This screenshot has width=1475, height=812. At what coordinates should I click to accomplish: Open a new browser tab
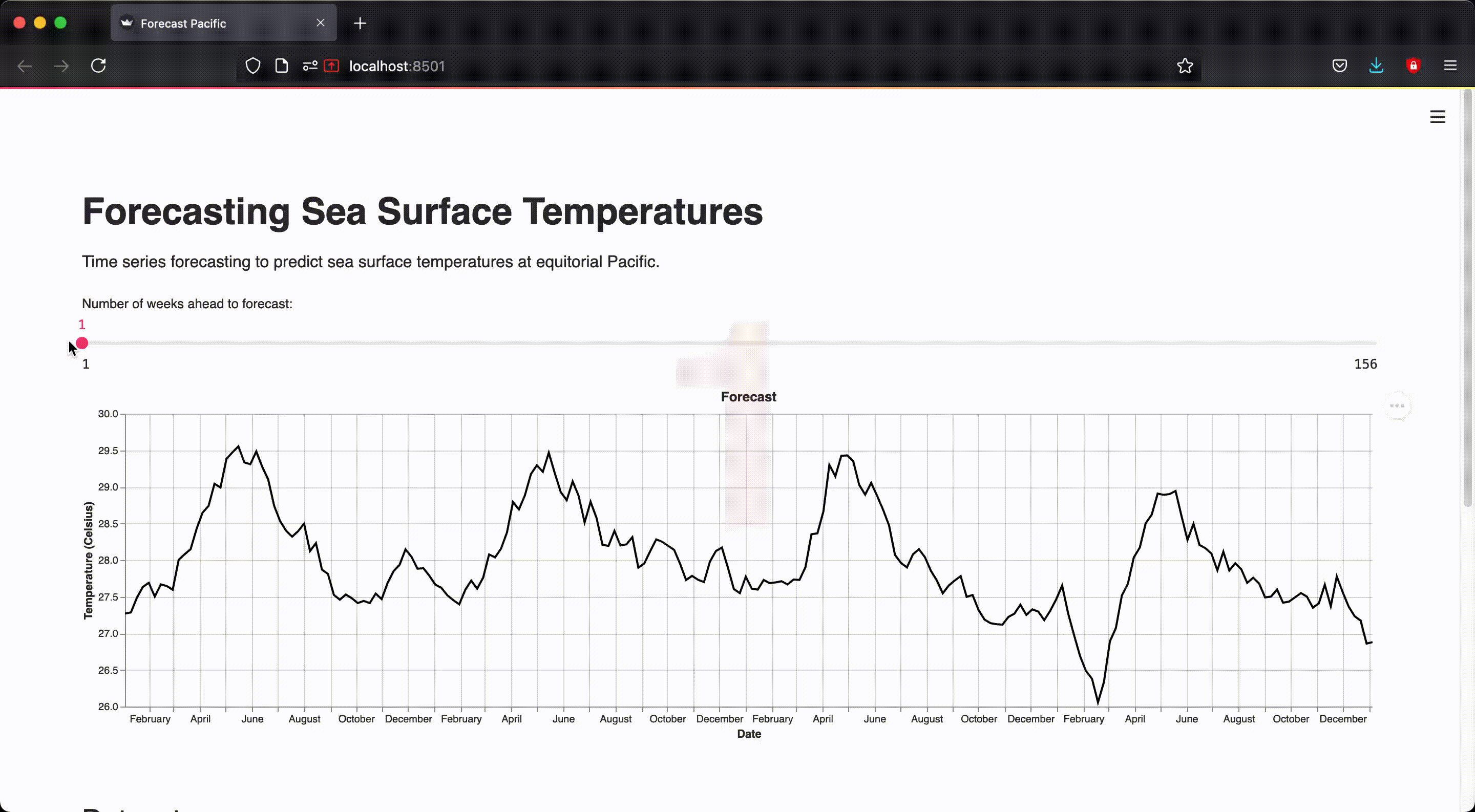click(360, 24)
